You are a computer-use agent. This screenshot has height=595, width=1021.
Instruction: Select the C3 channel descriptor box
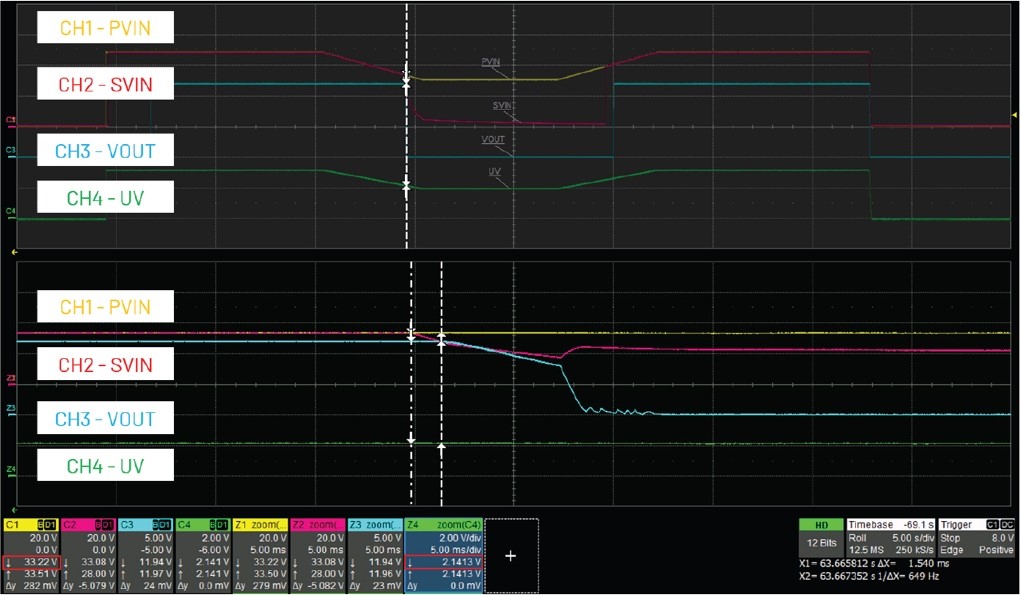point(144,524)
